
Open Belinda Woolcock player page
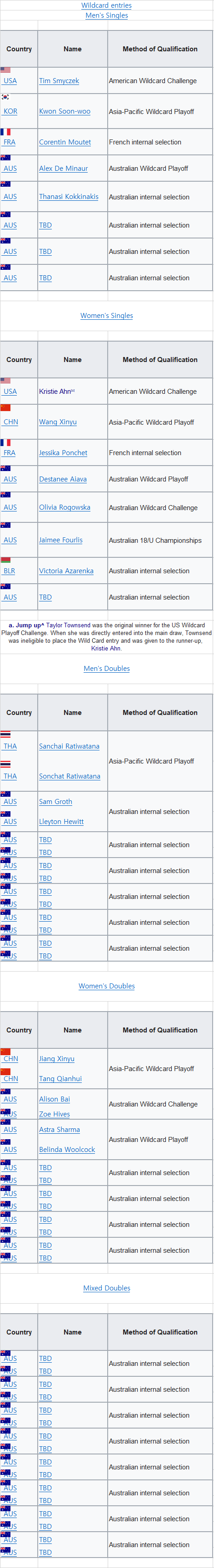click(67, 1150)
